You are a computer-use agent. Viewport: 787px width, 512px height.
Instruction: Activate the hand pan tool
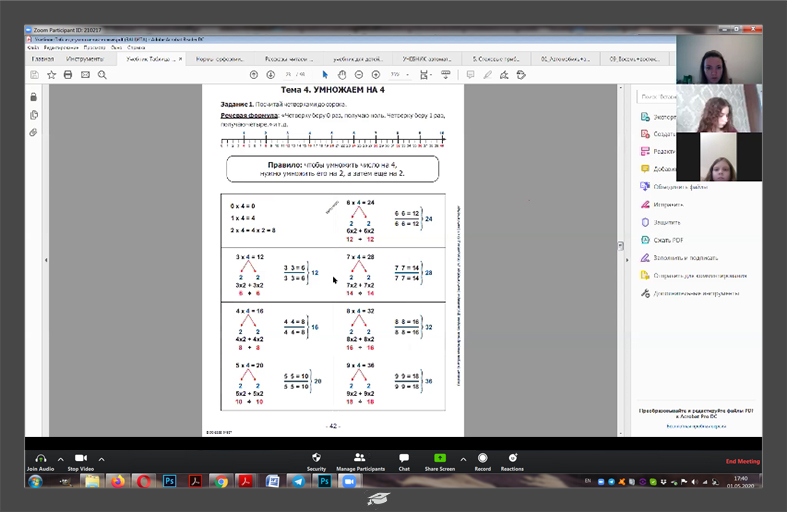tap(342, 75)
